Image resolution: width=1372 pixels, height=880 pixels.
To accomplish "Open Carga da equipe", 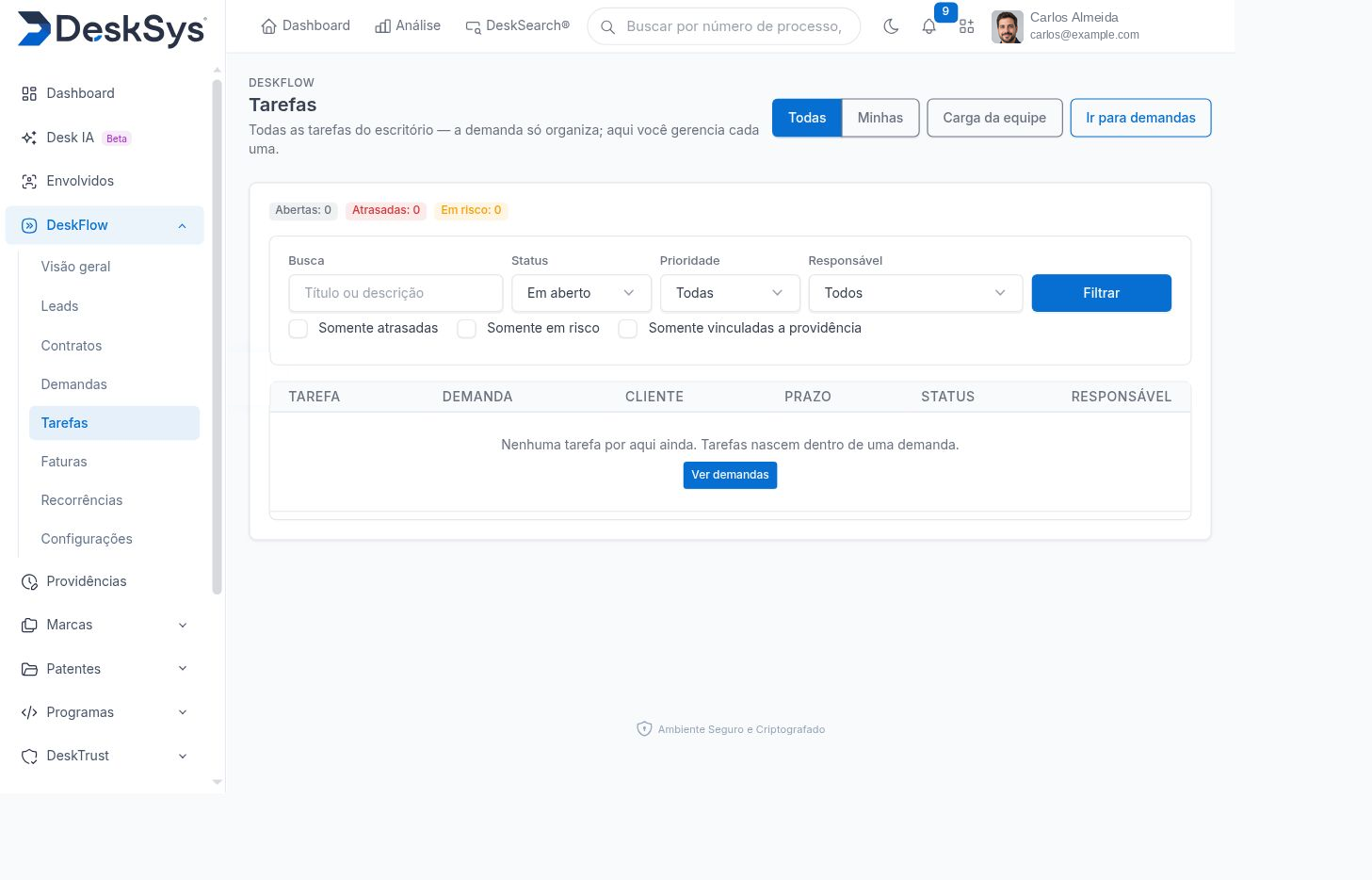I will pyautogui.click(x=994, y=118).
